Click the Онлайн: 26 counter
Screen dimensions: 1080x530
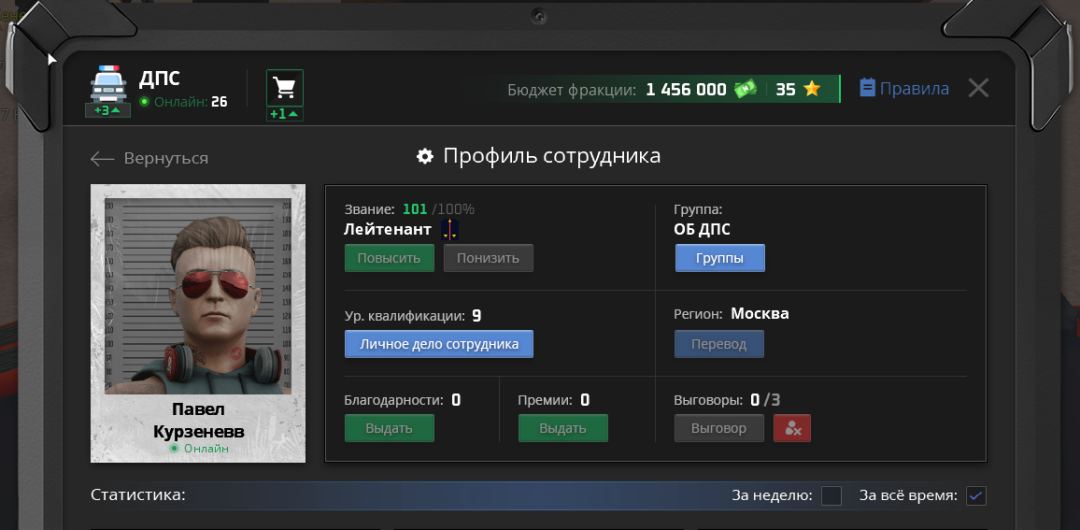(x=183, y=102)
